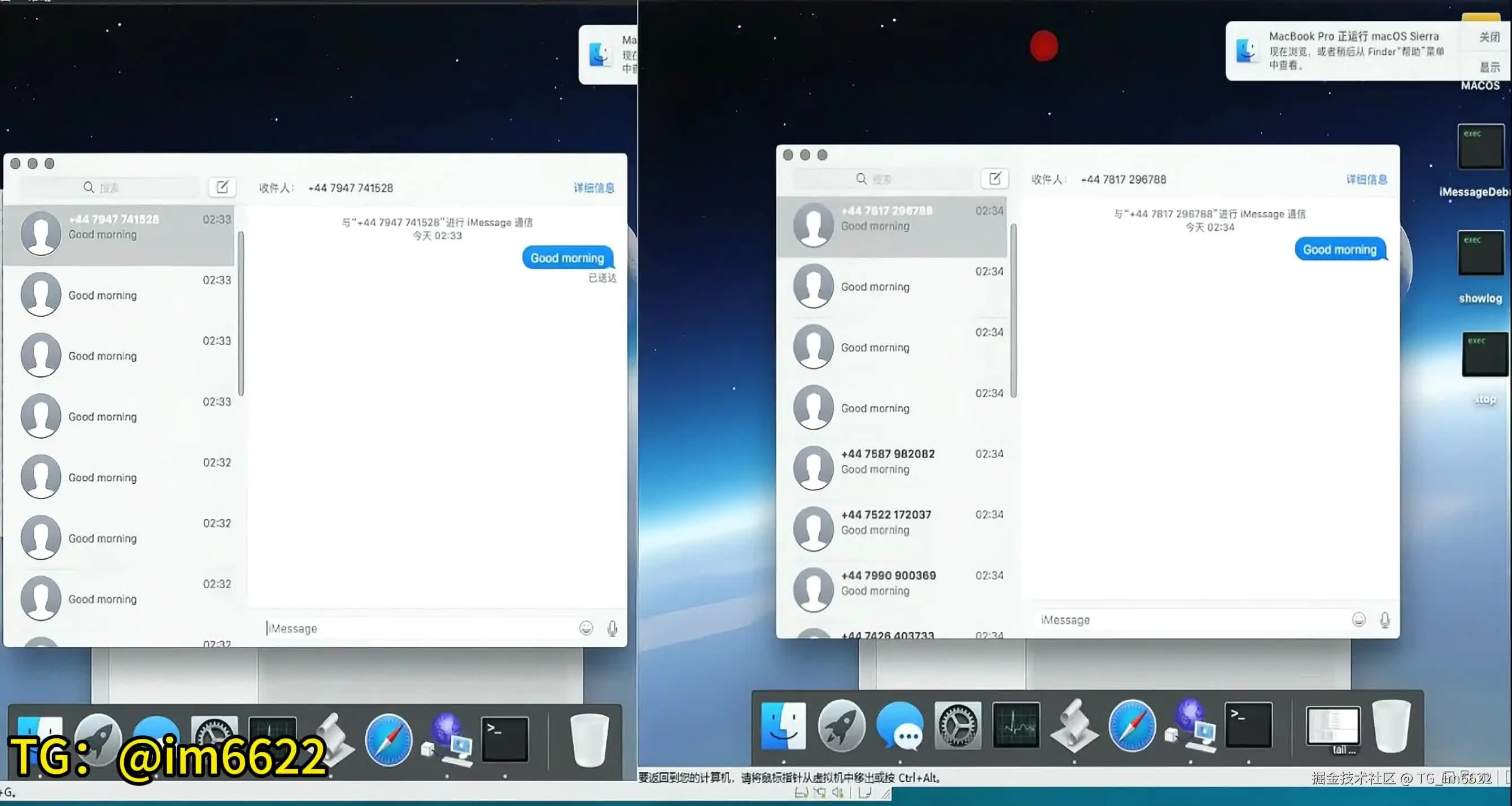The width and height of the screenshot is (1512, 806).
Task: Open Trash in the left desktop dock
Action: pyautogui.click(x=589, y=741)
